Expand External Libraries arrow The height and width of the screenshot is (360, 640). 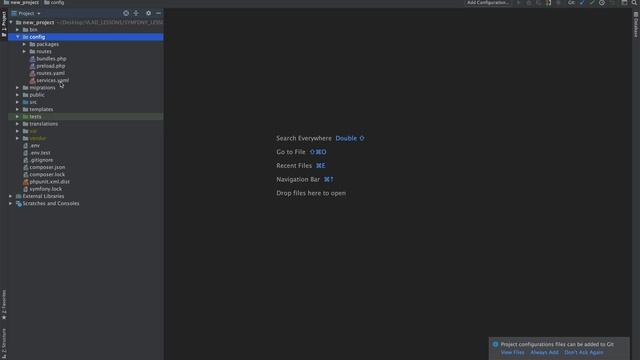[x=11, y=196]
